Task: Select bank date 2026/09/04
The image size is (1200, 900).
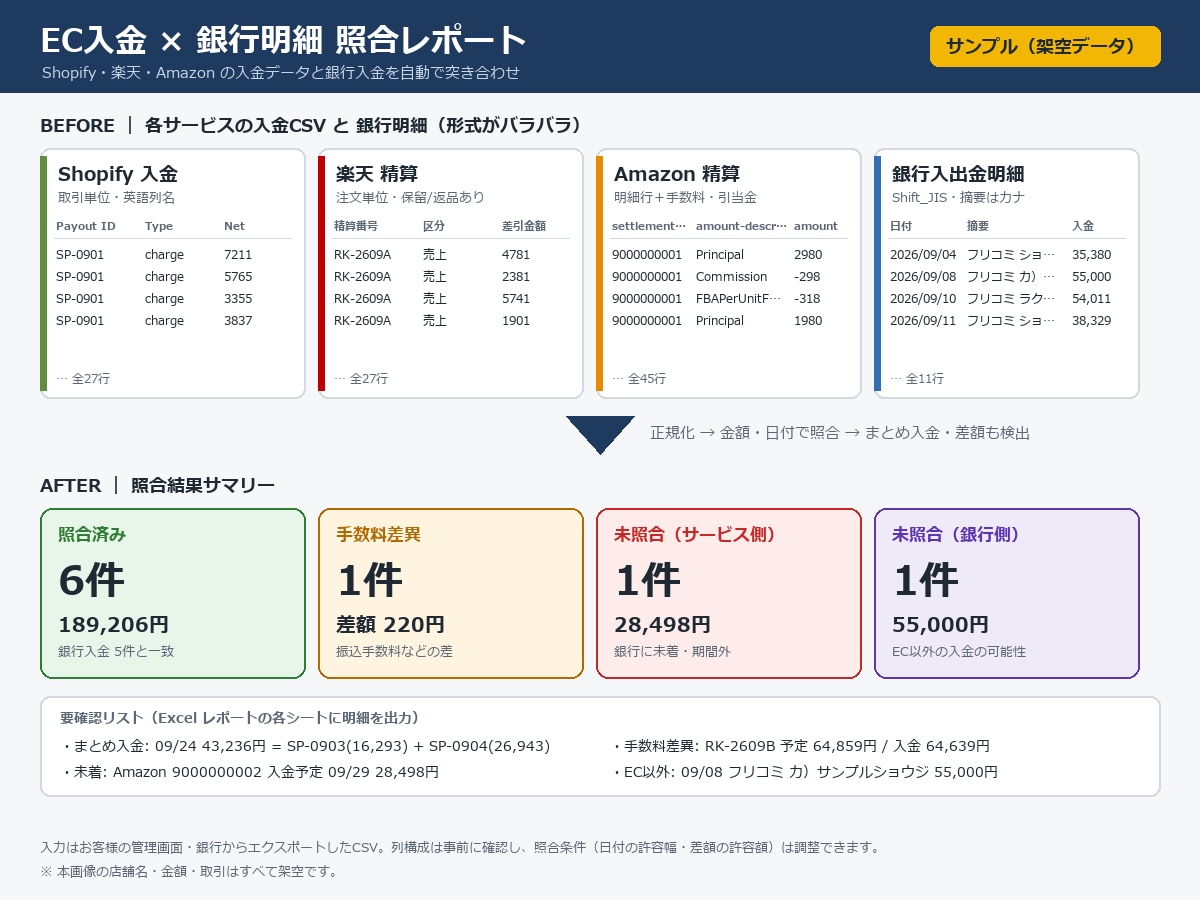Action: tap(923, 255)
